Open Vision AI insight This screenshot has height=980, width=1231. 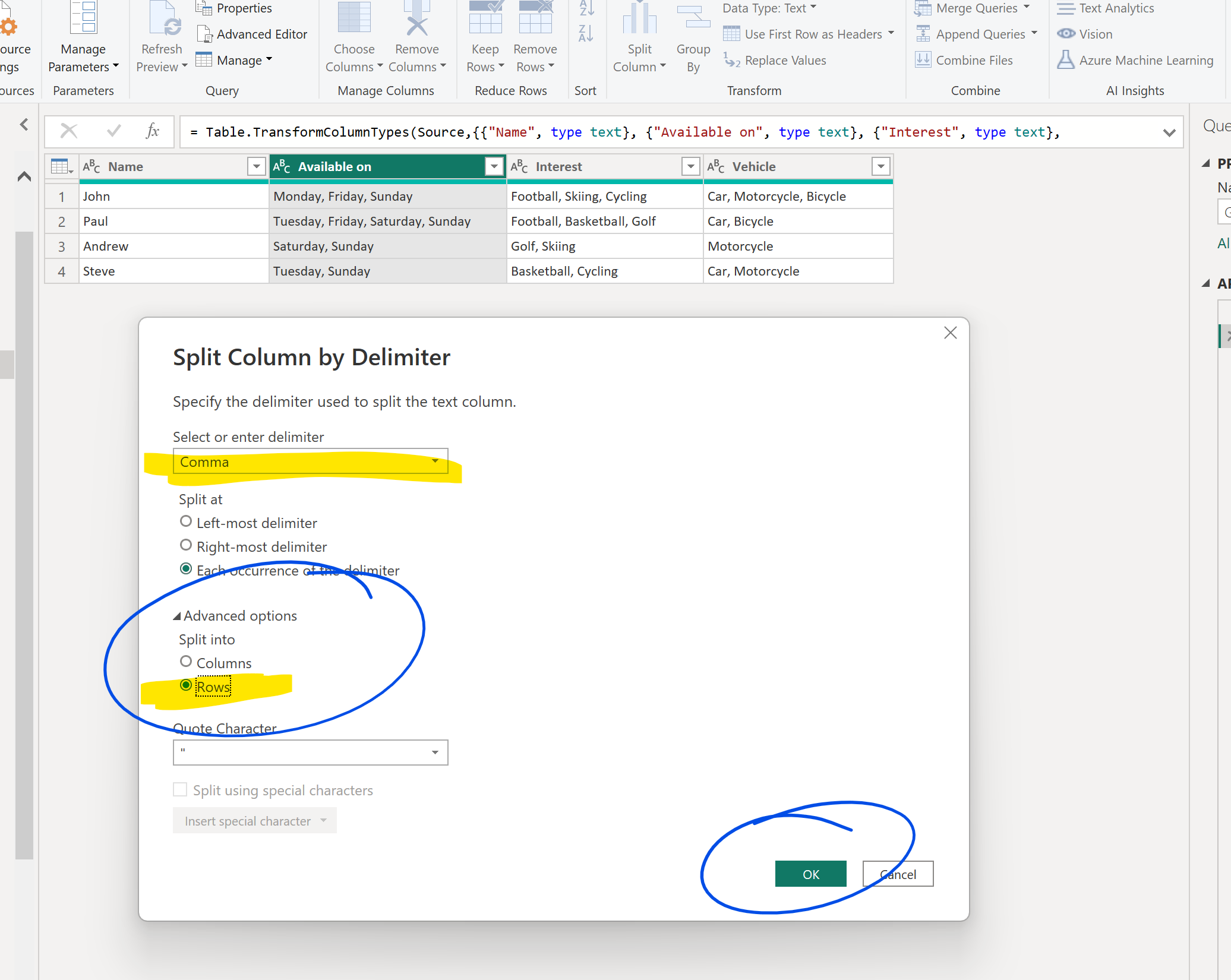click(x=1085, y=34)
